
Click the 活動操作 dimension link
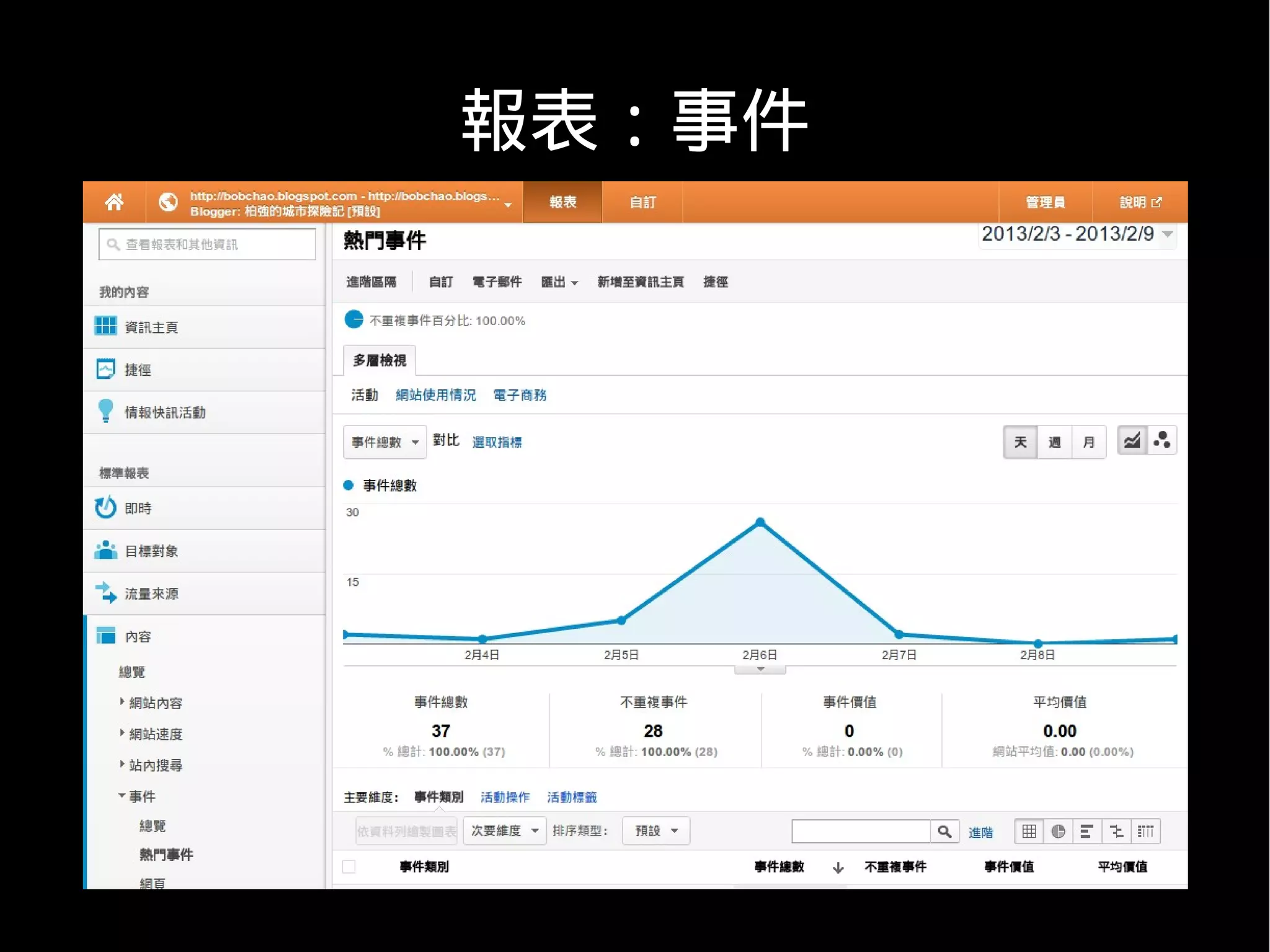(x=505, y=797)
